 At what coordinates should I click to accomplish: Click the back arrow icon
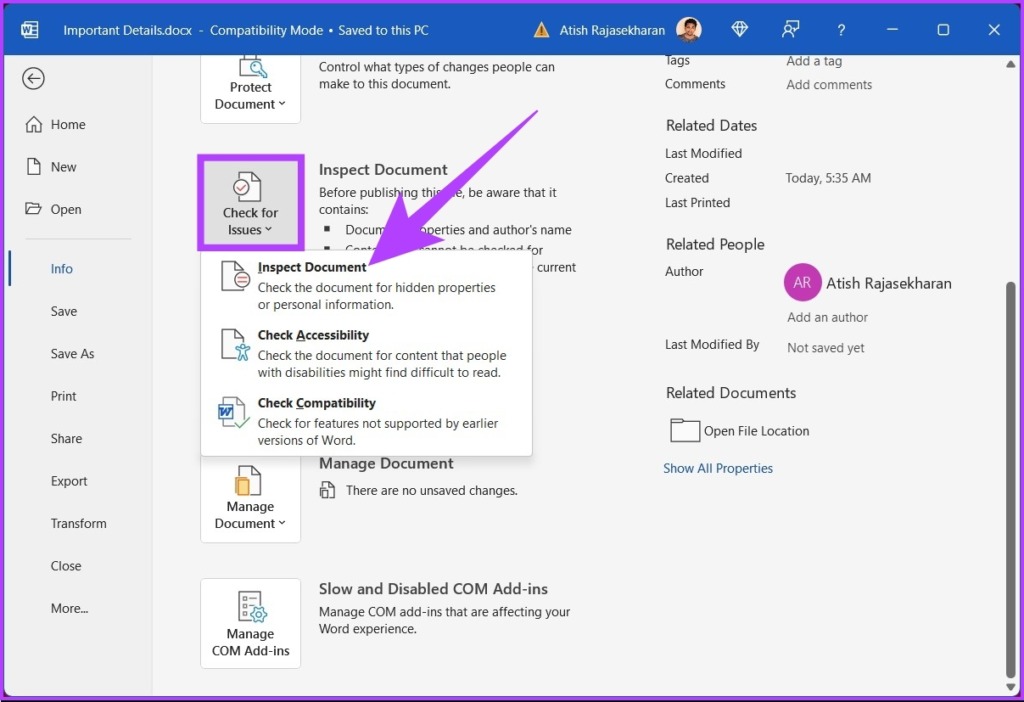34,79
